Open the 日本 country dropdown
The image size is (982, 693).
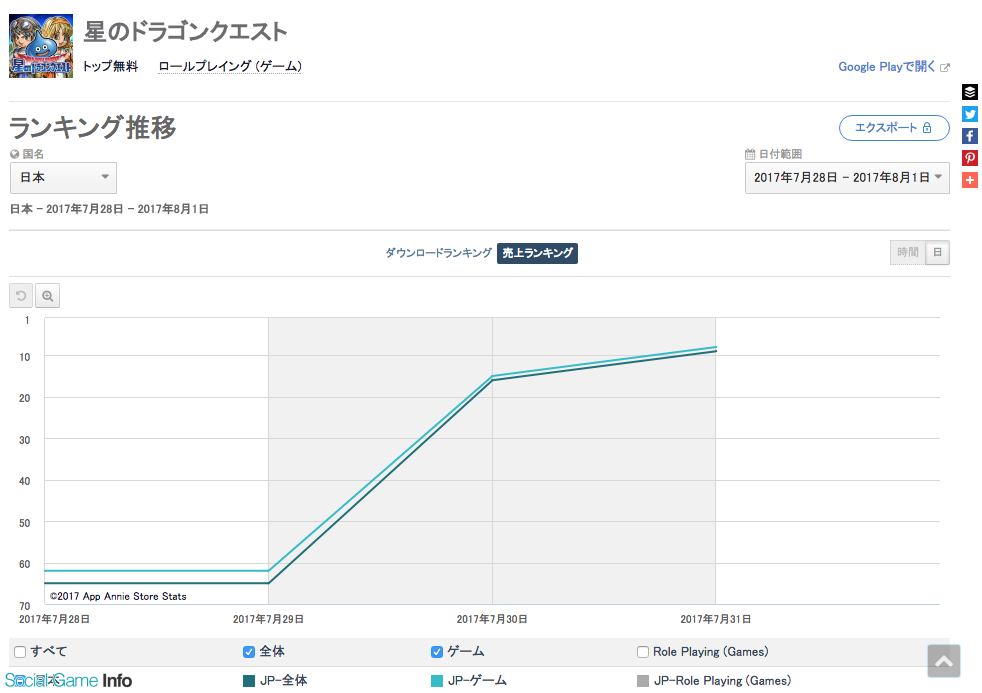(x=63, y=178)
